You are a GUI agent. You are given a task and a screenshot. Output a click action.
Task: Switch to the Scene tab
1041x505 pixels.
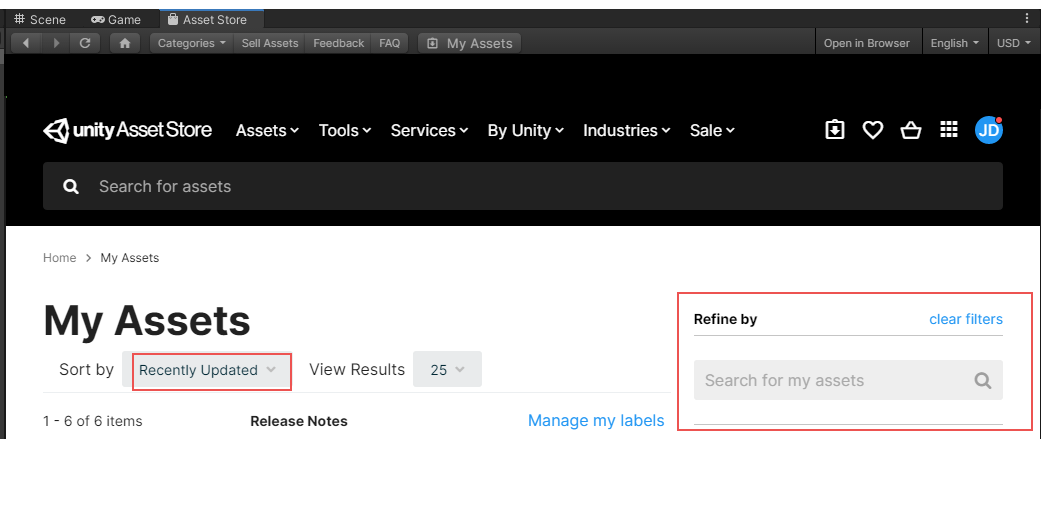pos(40,19)
